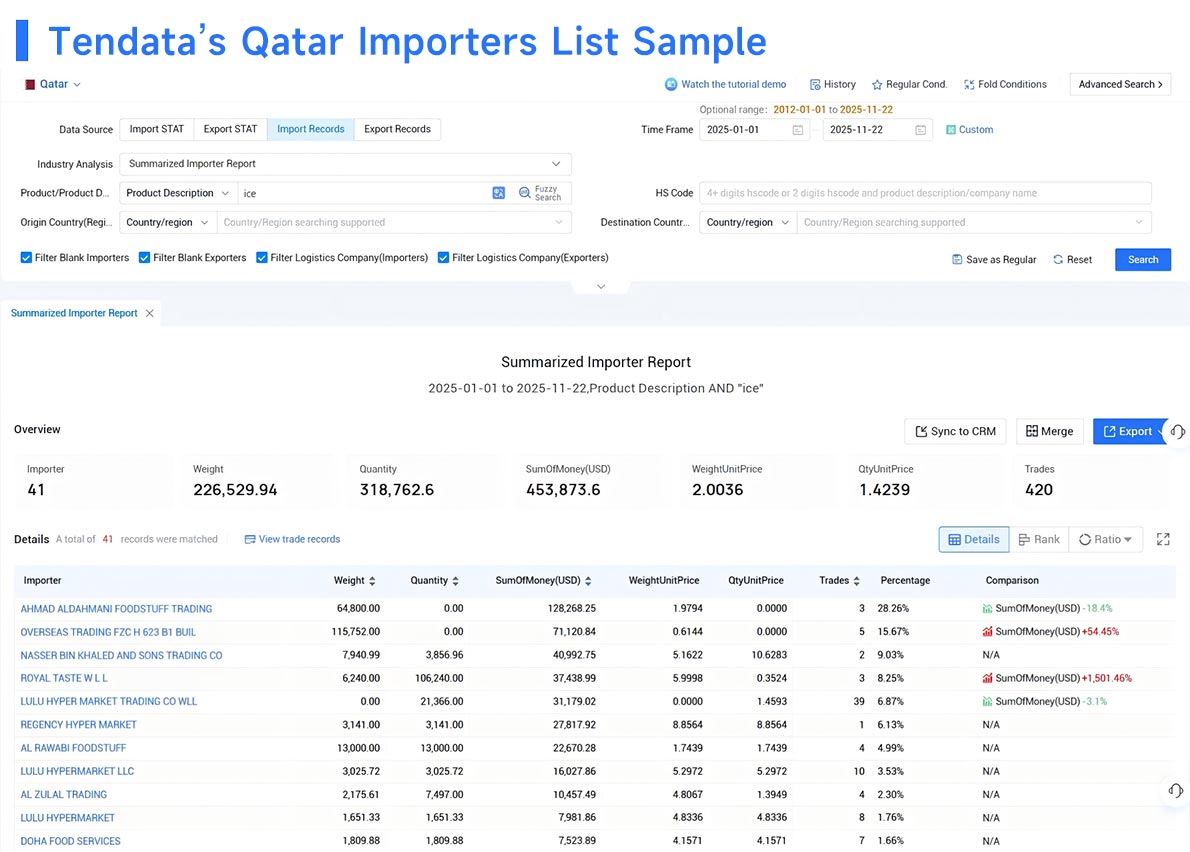Open end date calendar icon
Viewport: 1190px width, 852px height.
(x=921, y=130)
